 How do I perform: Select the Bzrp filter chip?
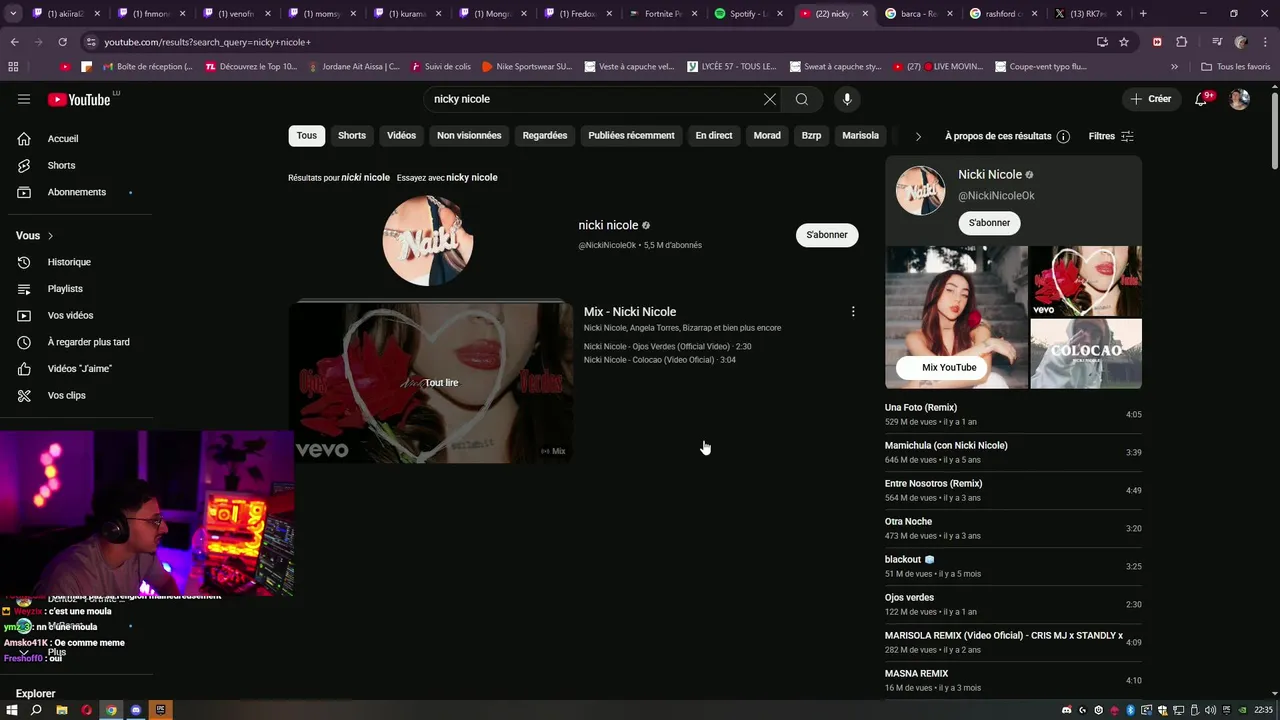pos(811,136)
